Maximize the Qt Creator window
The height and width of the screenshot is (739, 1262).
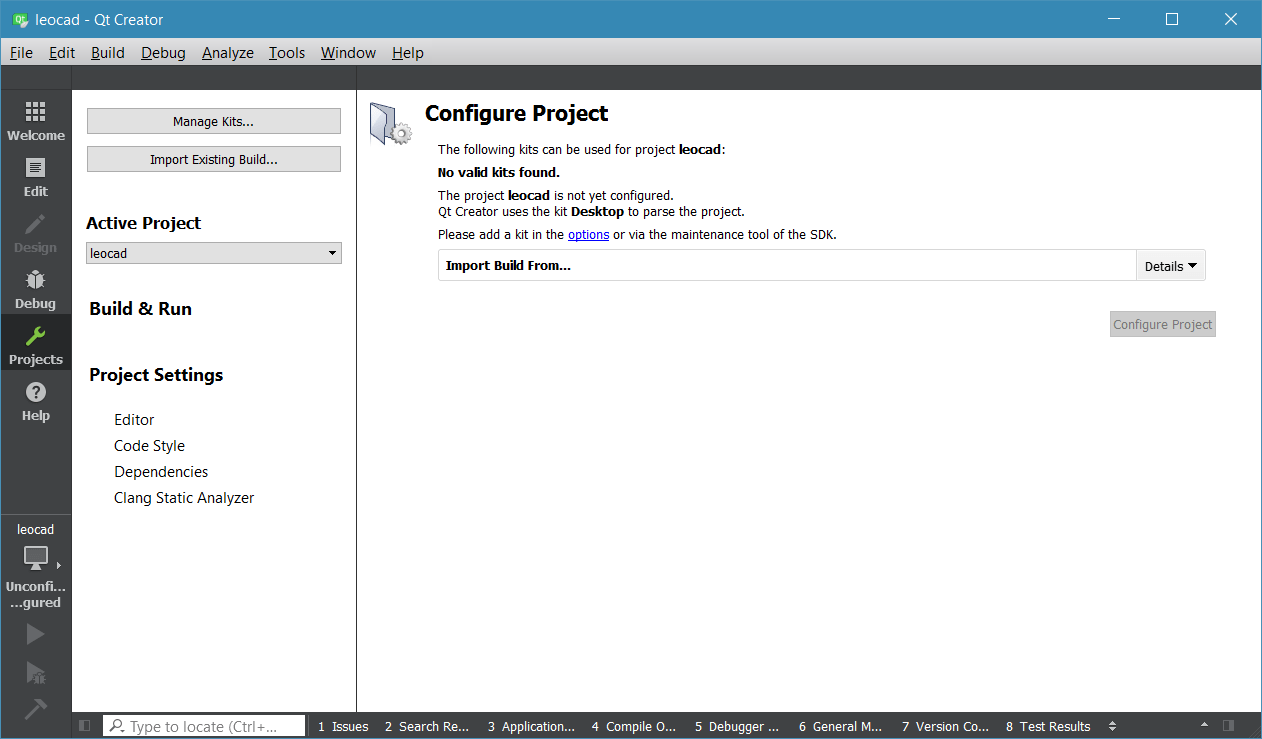[1172, 19]
